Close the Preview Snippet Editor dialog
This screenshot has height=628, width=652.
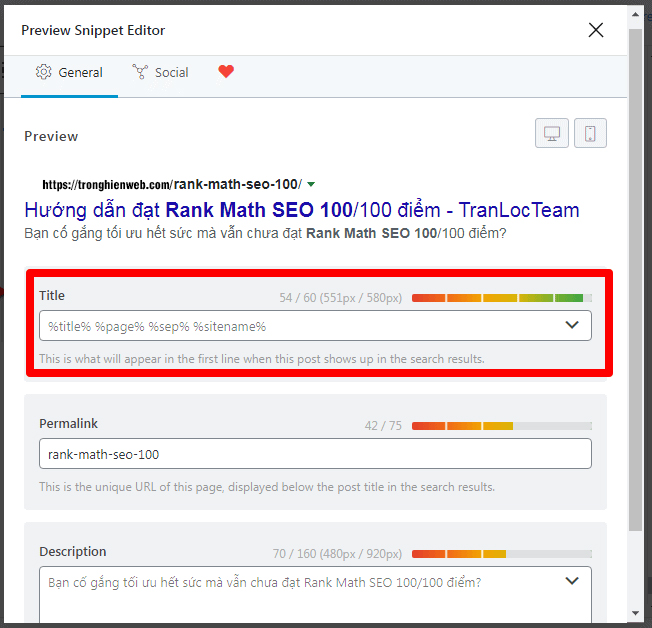595,30
